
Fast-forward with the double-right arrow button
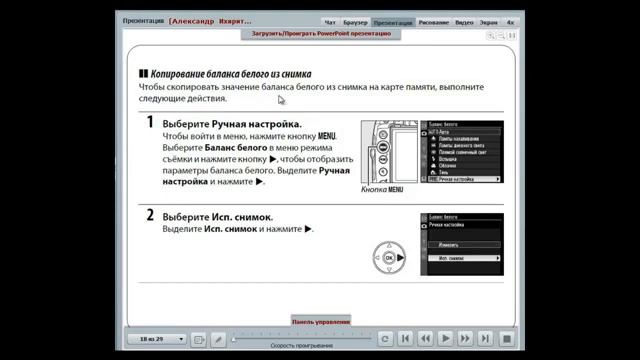(x=465, y=339)
